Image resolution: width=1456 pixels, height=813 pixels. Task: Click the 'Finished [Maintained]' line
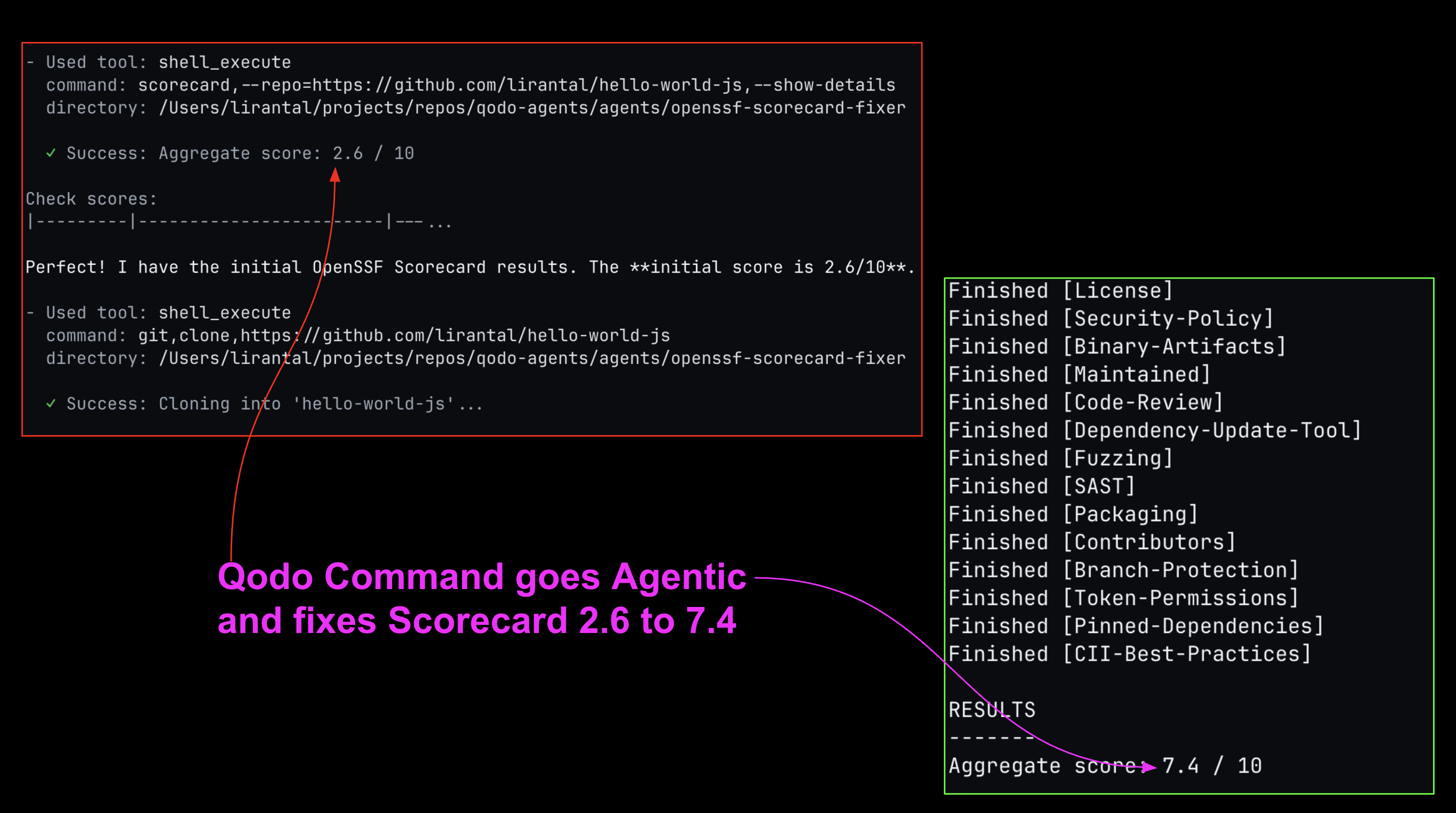(1079, 374)
